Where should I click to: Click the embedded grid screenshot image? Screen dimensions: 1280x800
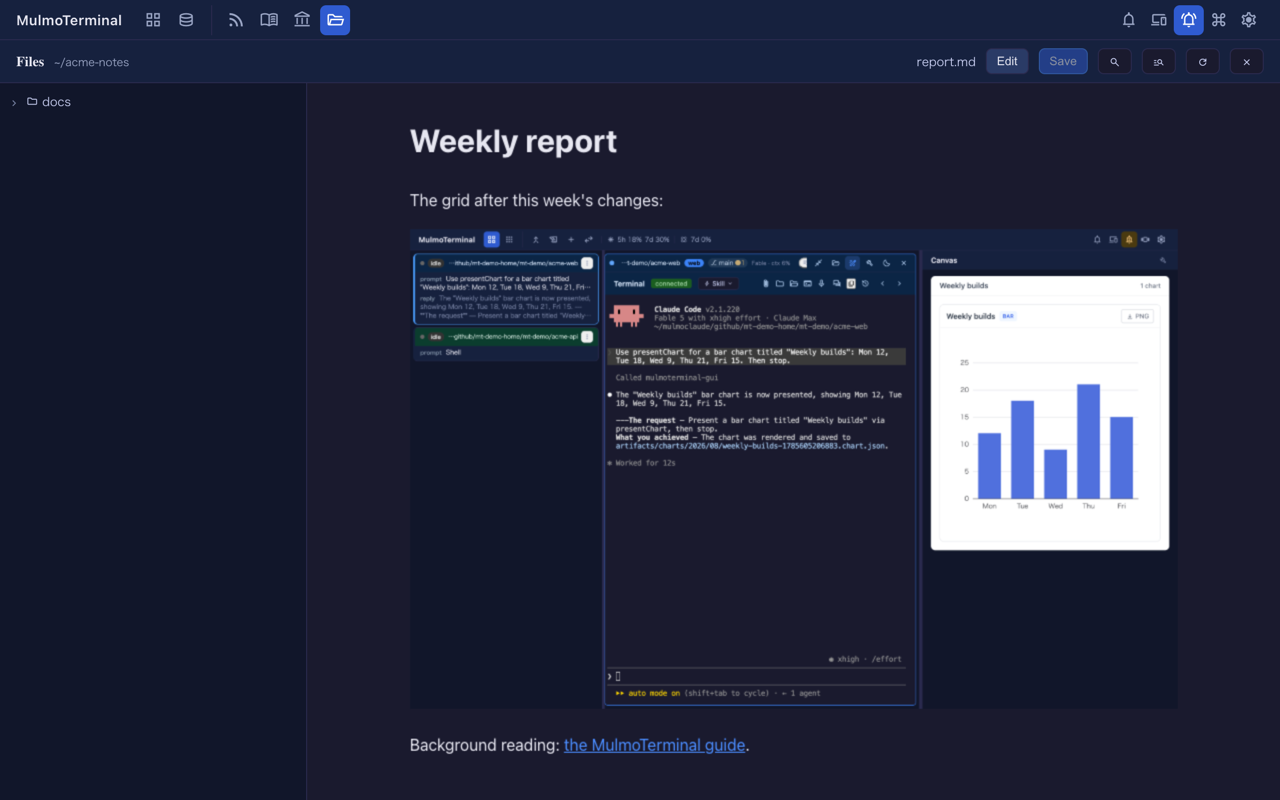(x=793, y=469)
